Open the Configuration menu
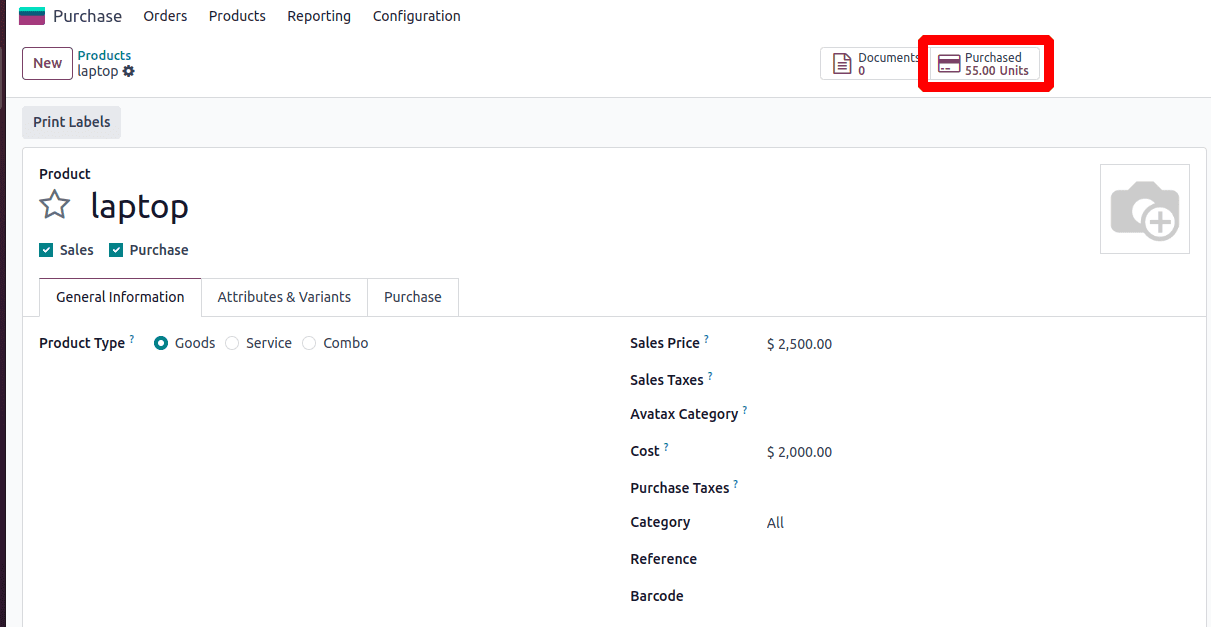This screenshot has height=627, width=1211. [x=416, y=16]
